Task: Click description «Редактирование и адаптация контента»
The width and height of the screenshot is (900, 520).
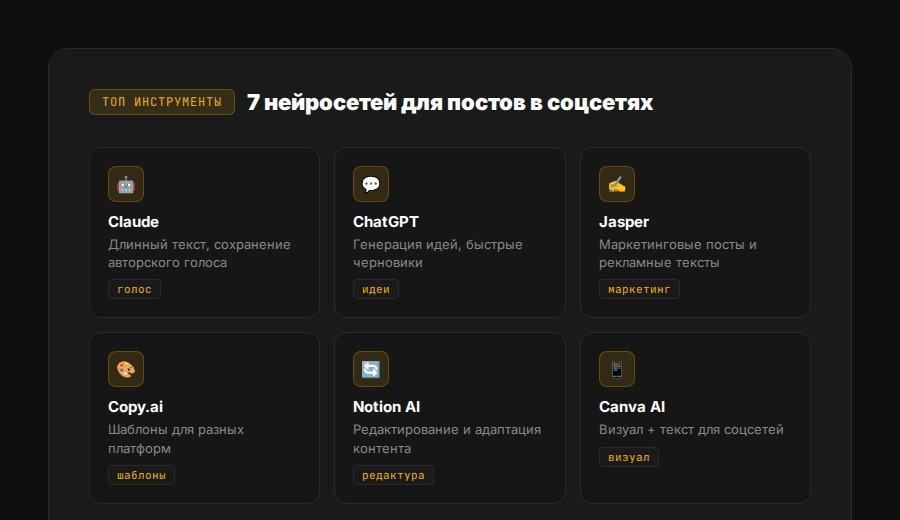Action: point(447,438)
